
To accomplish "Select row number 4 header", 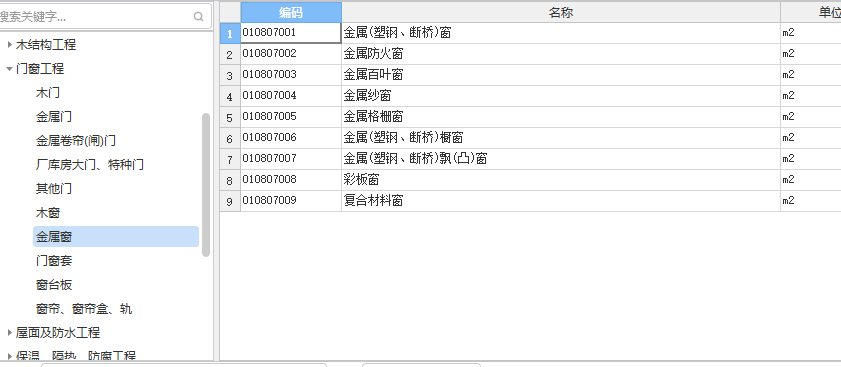I will tap(230, 96).
